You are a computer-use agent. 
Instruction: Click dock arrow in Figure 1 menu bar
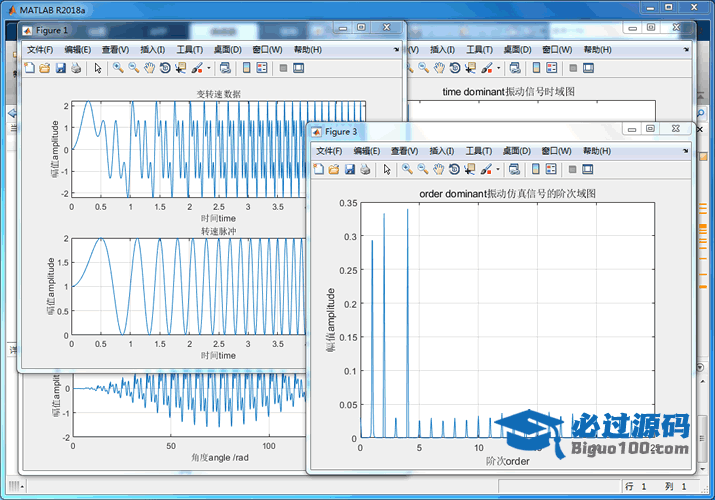click(x=396, y=49)
